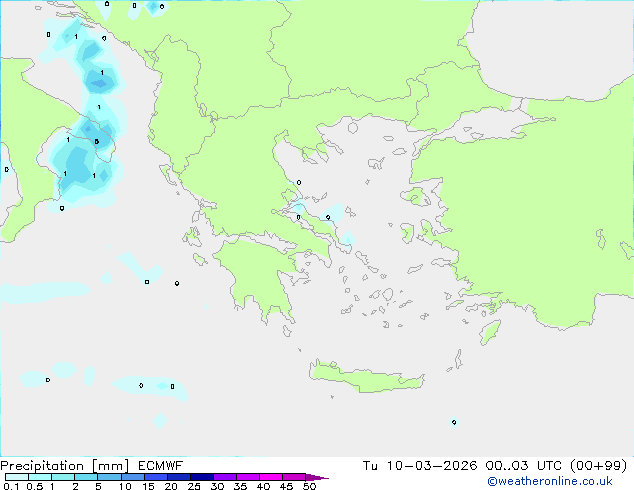Click the 'Precipitation [mm]' title text
634x490 pixels.
(65, 466)
